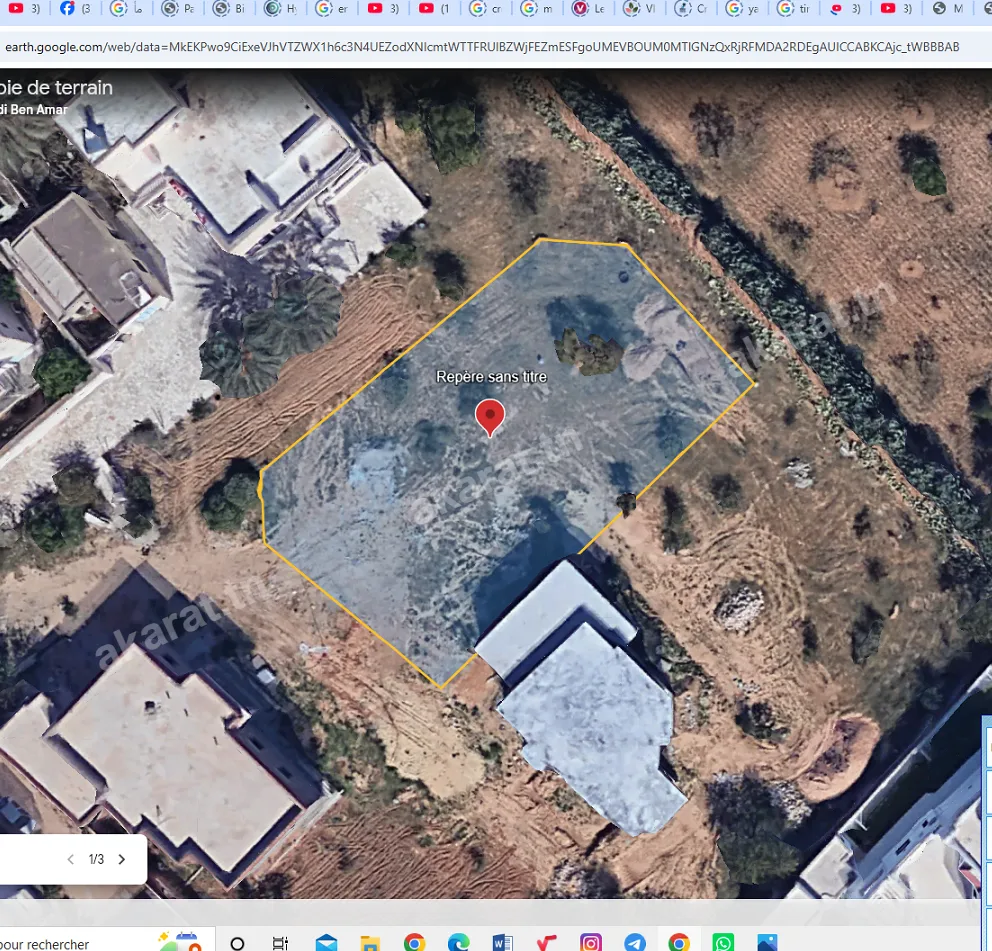Open Instagram from the taskbar
This screenshot has width=992, height=951.
[590, 943]
